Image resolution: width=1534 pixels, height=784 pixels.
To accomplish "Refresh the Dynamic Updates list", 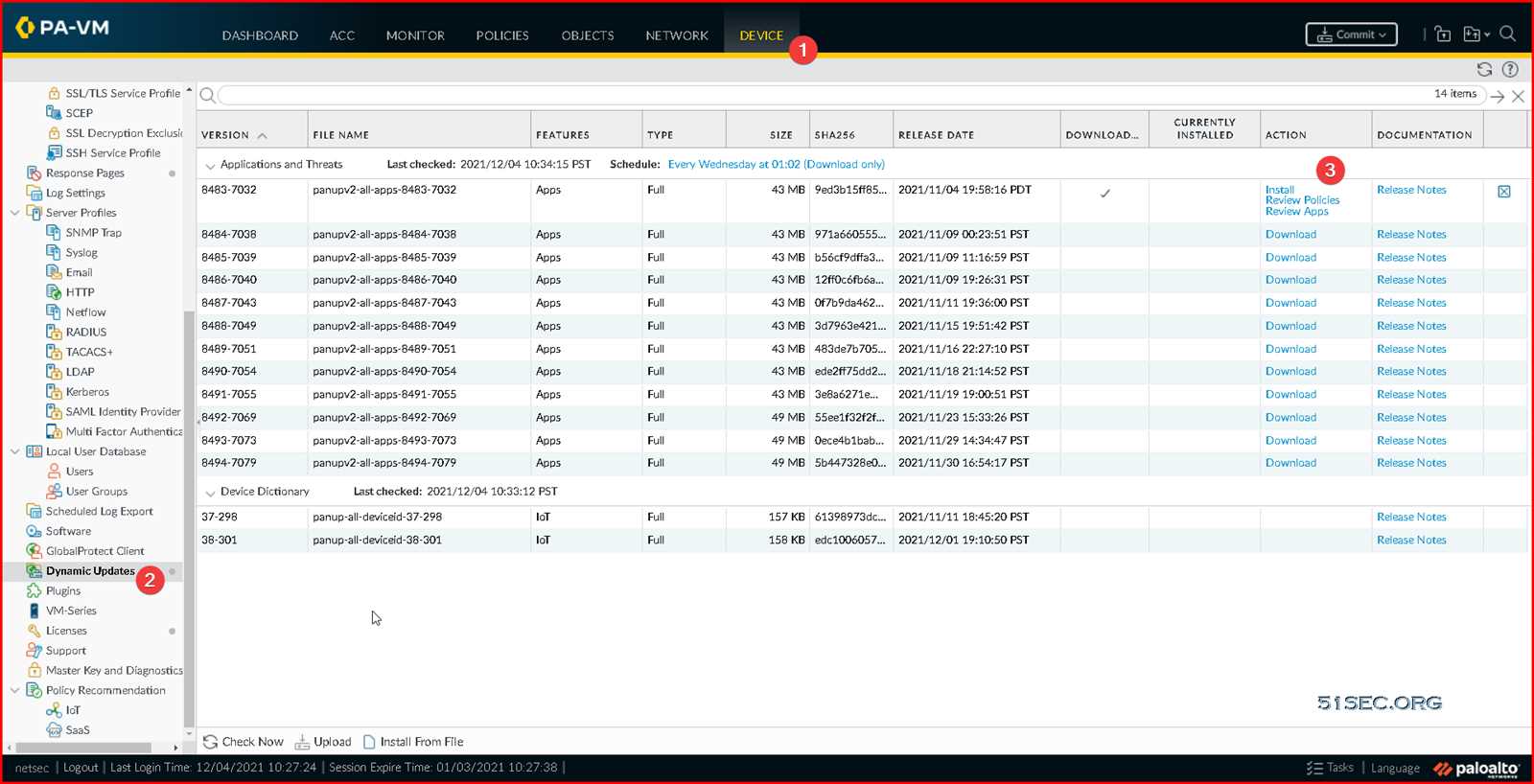I will pyautogui.click(x=1484, y=69).
